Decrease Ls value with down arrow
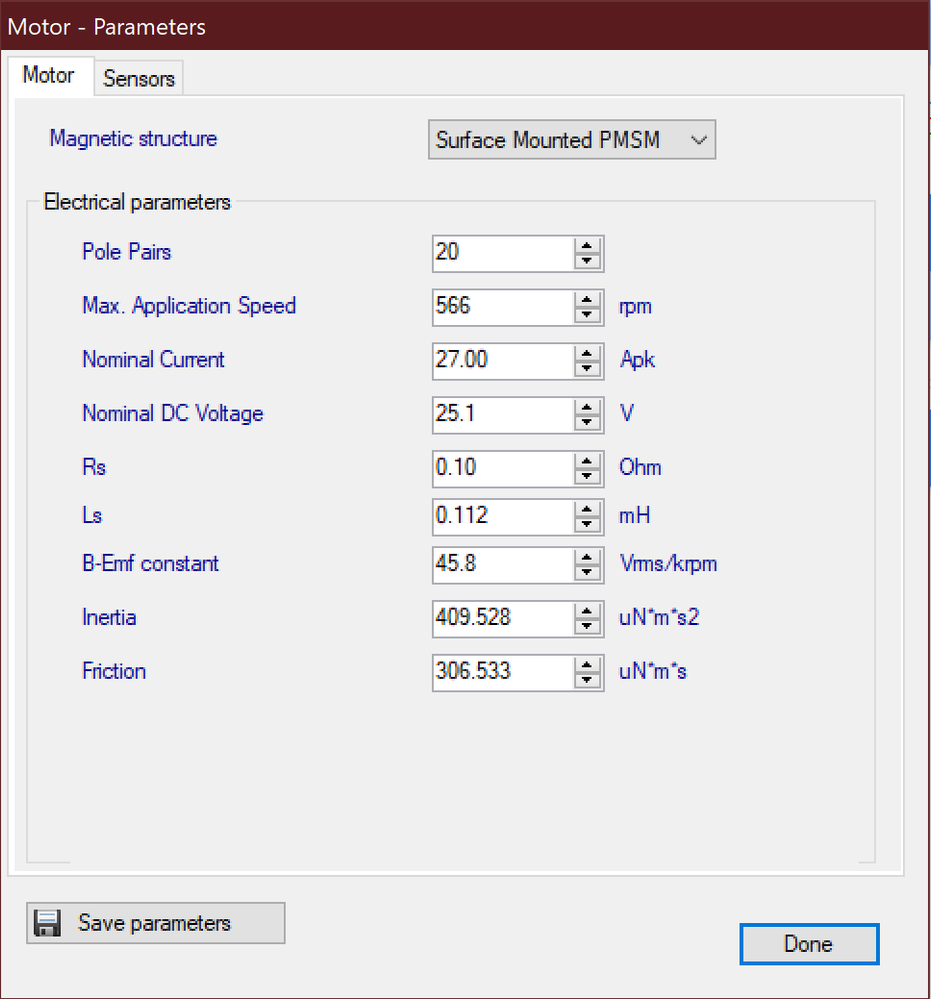 587,524
